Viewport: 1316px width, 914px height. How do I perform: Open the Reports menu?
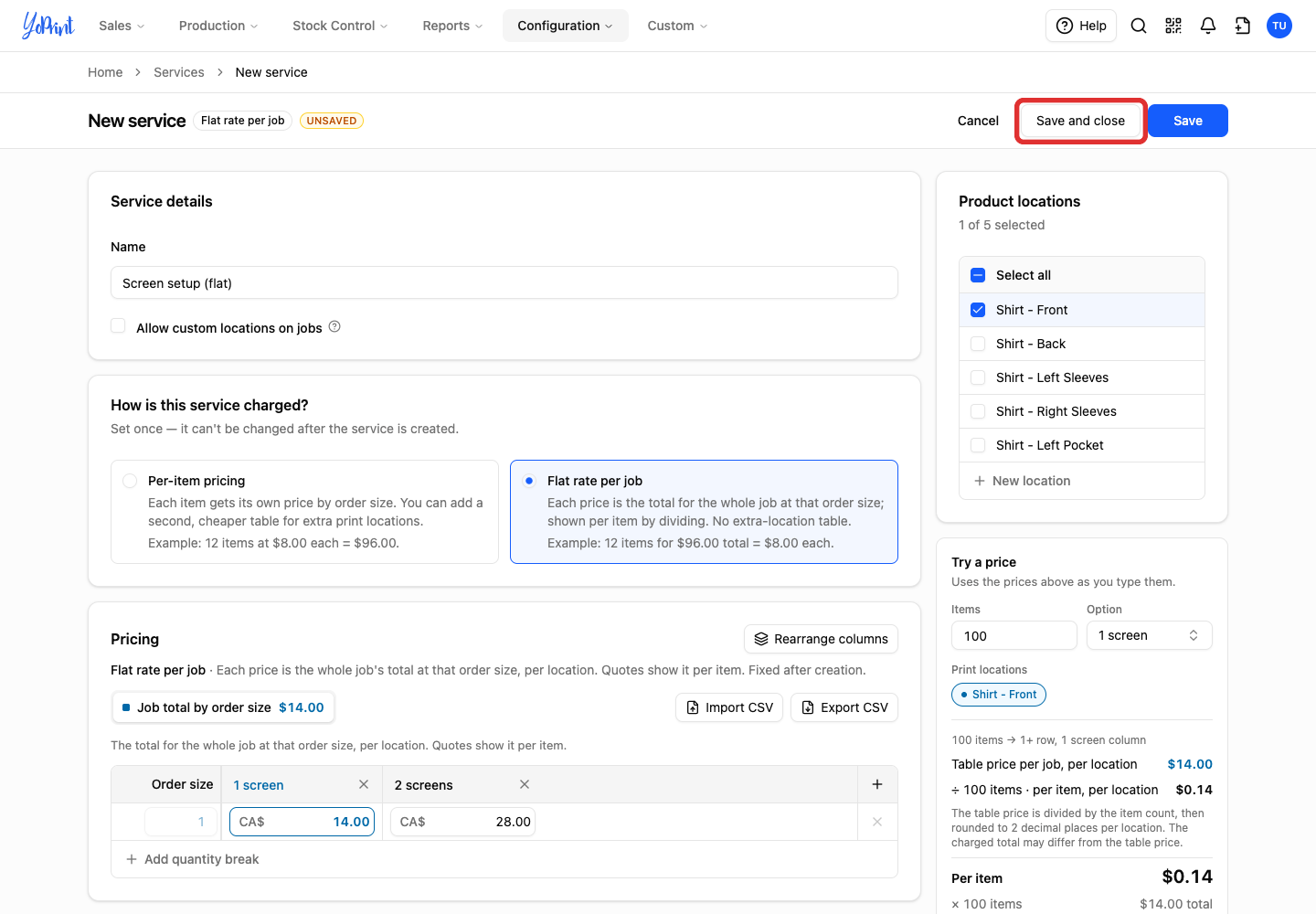[452, 26]
